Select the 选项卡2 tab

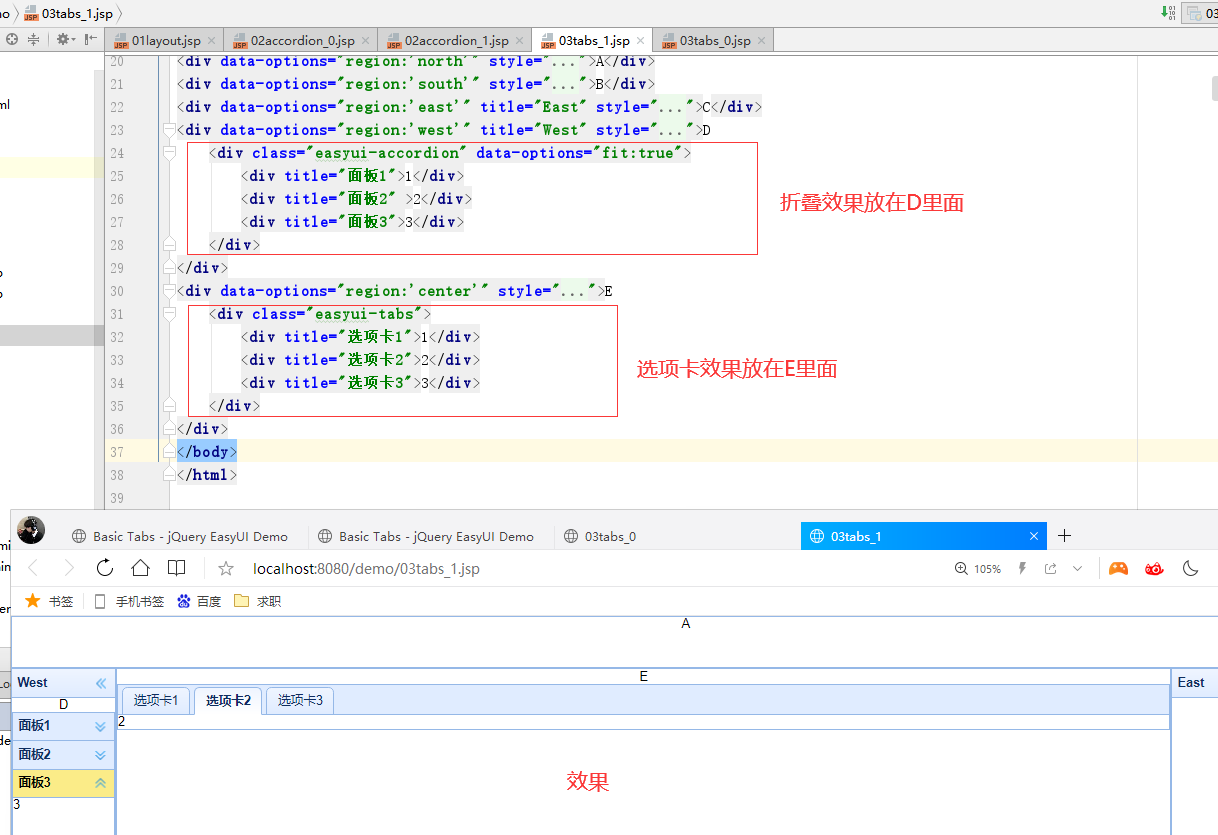click(x=228, y=700)
